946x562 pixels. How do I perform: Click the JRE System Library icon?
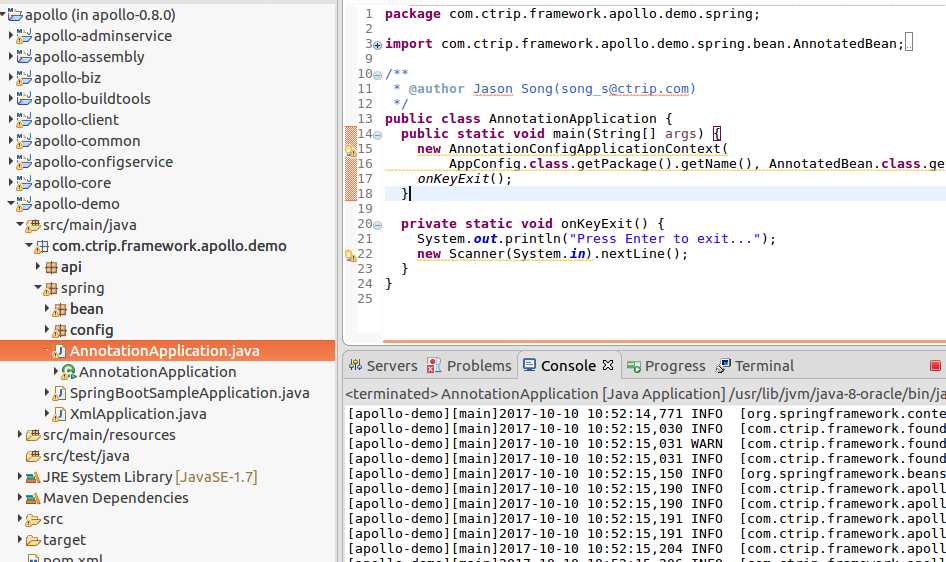pos(33,478)
